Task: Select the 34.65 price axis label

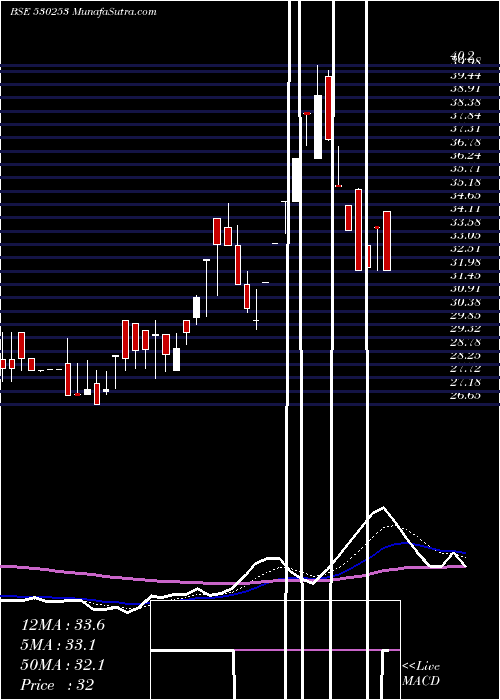Action: [x=465, y=195]
